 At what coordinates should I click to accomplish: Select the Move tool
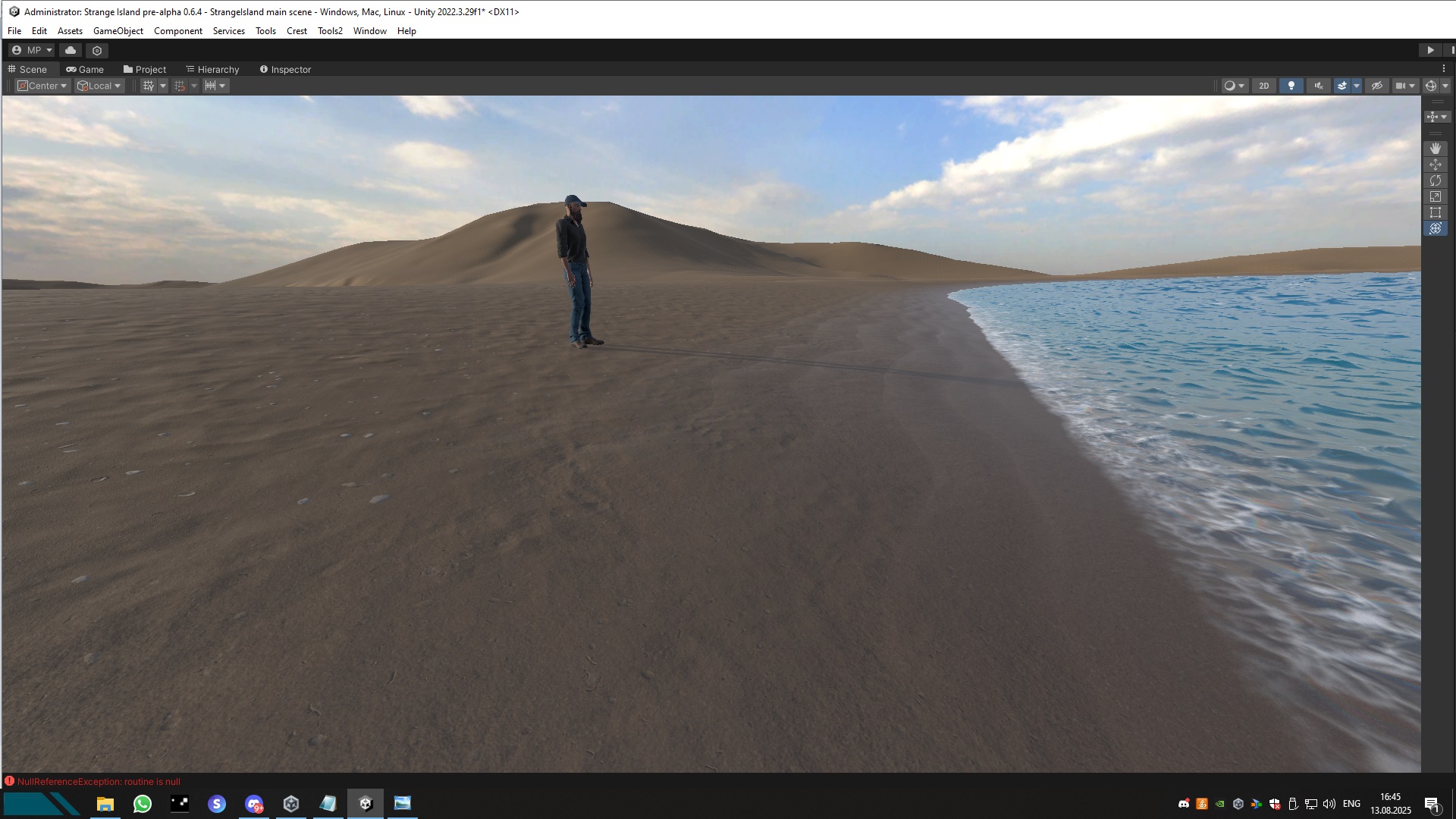(1435, 165)
